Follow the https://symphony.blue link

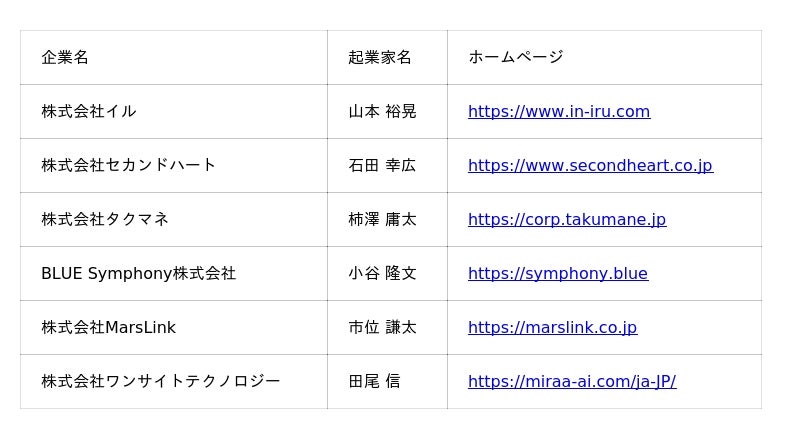pyautogui.click(x=558, y=274)
